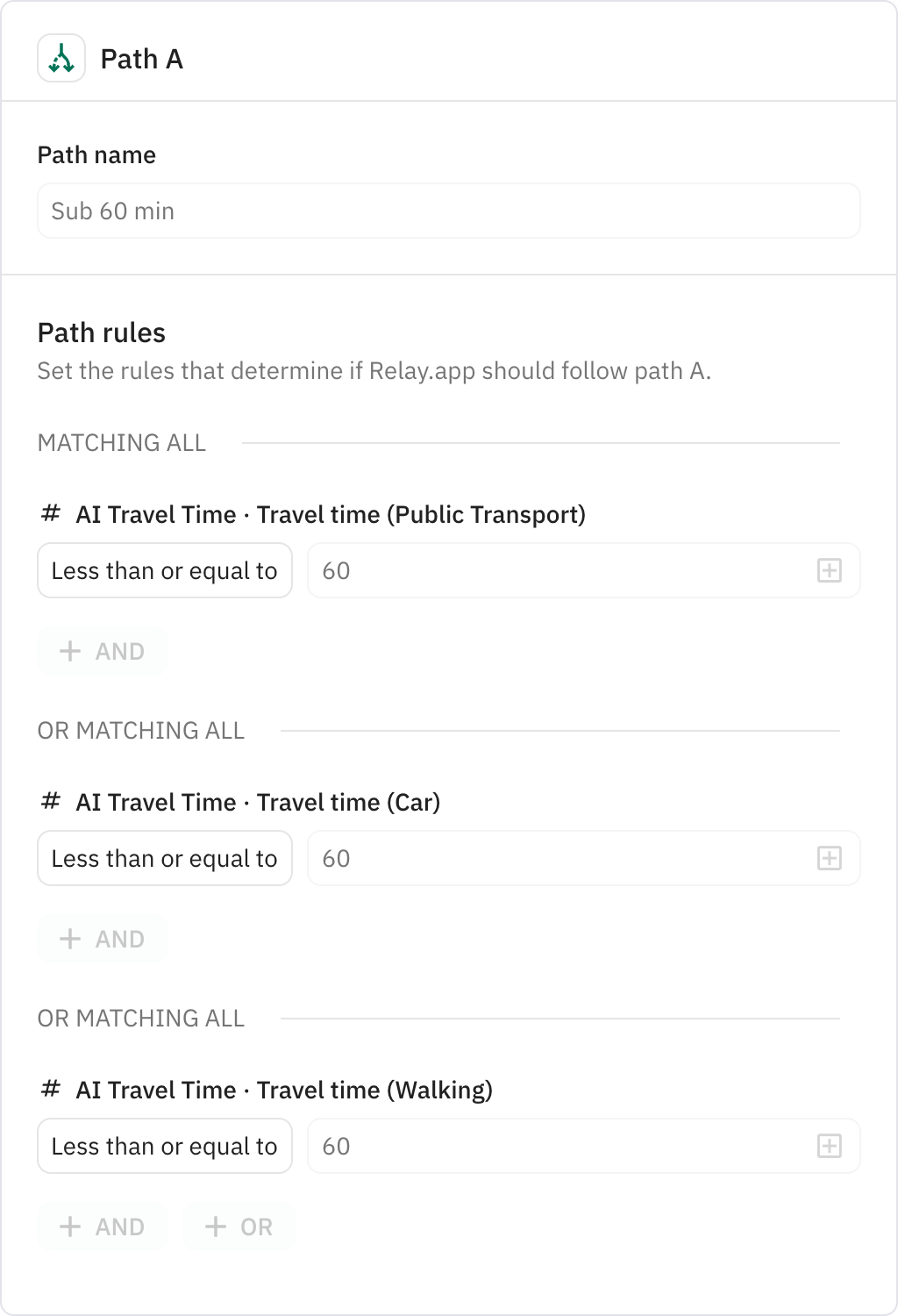This screenshot has height=1316, width=898.
Task: Open variable picker in Car value field
Action: pyautogui.click(x=830, y=858)
